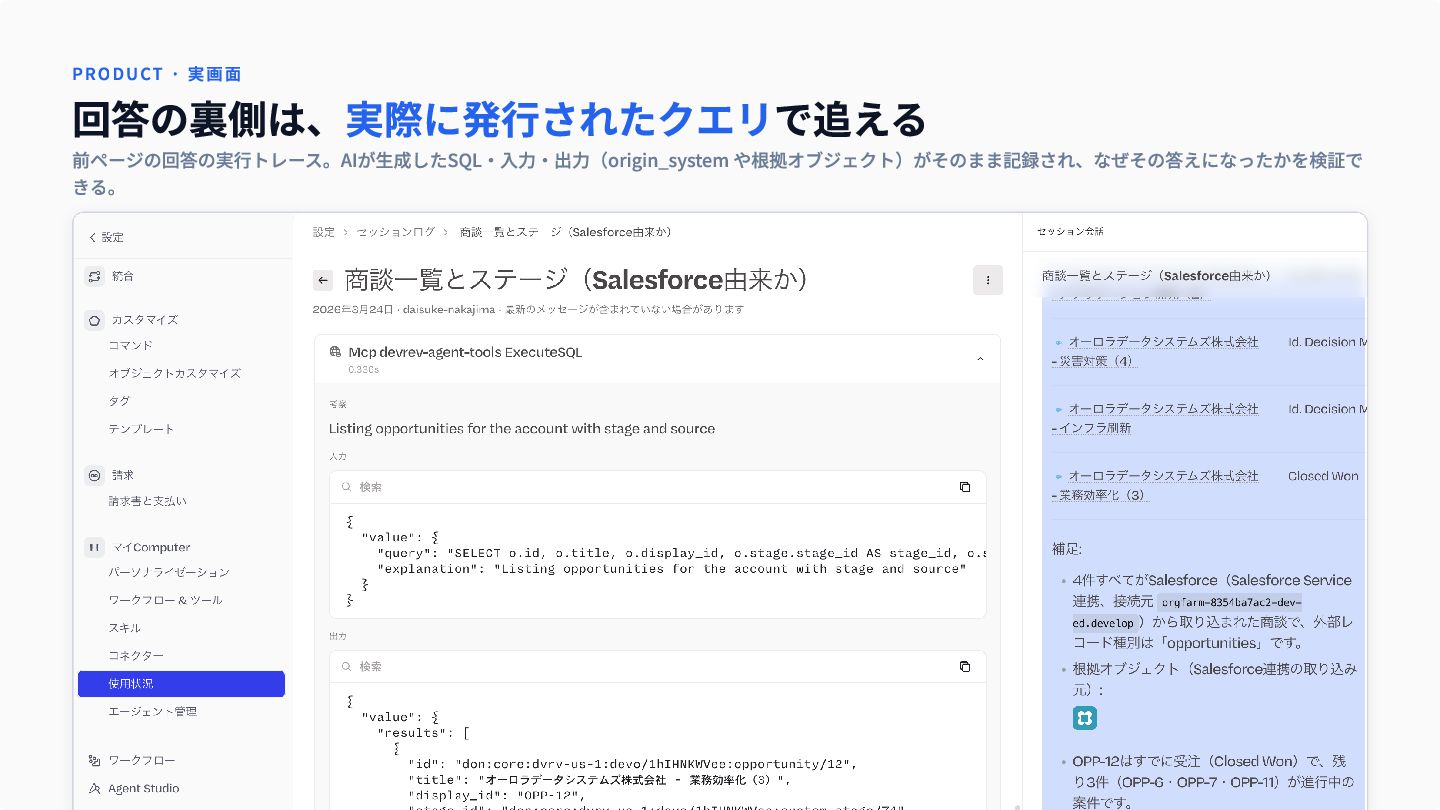The height and width of the screenshot is (810, 1440).
Task: Click the カスタマイズ section icon
Action: tap(94, 320)
